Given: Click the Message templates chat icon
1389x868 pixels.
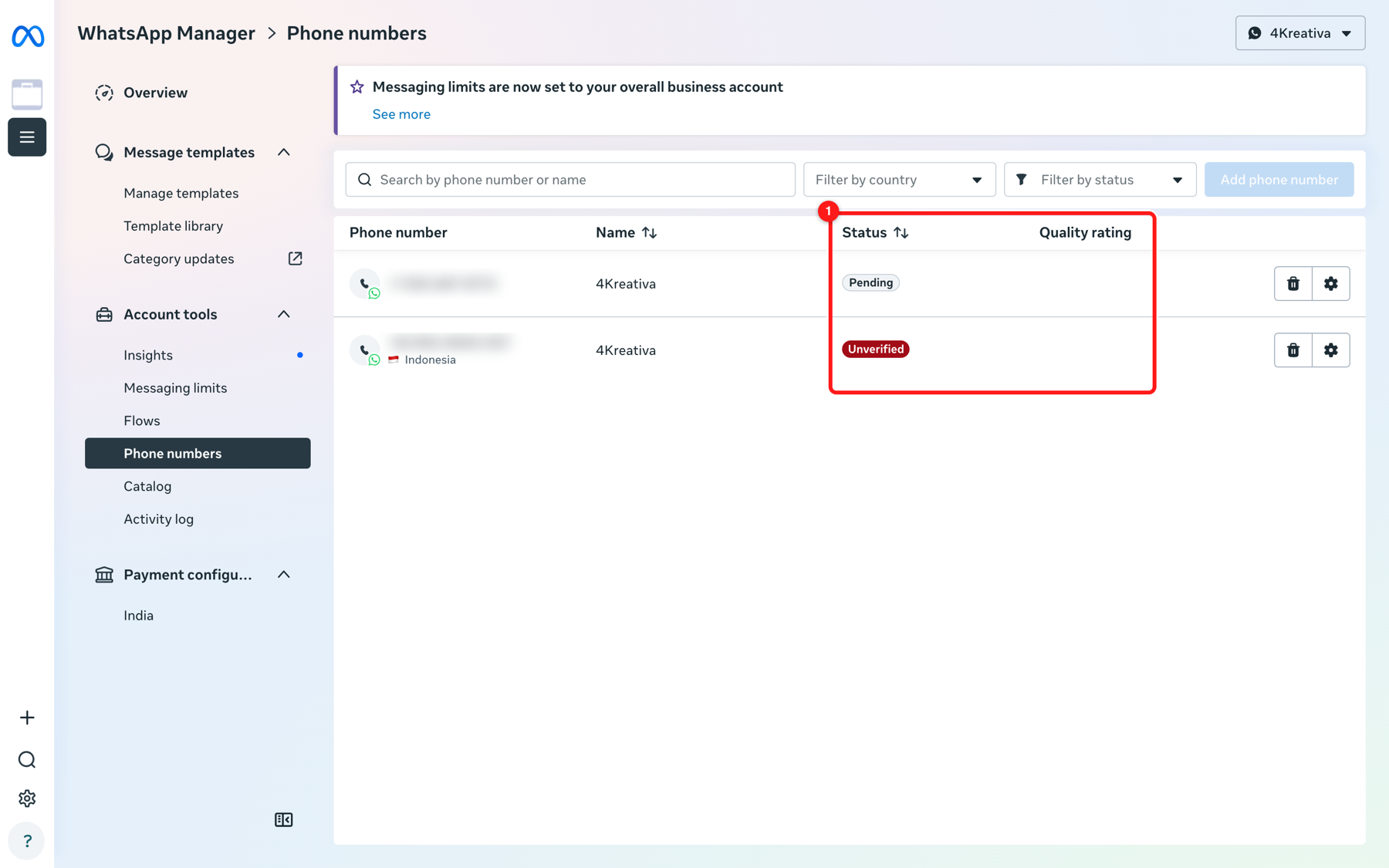Looking at the screenshot, I should [x=104, y=152].
